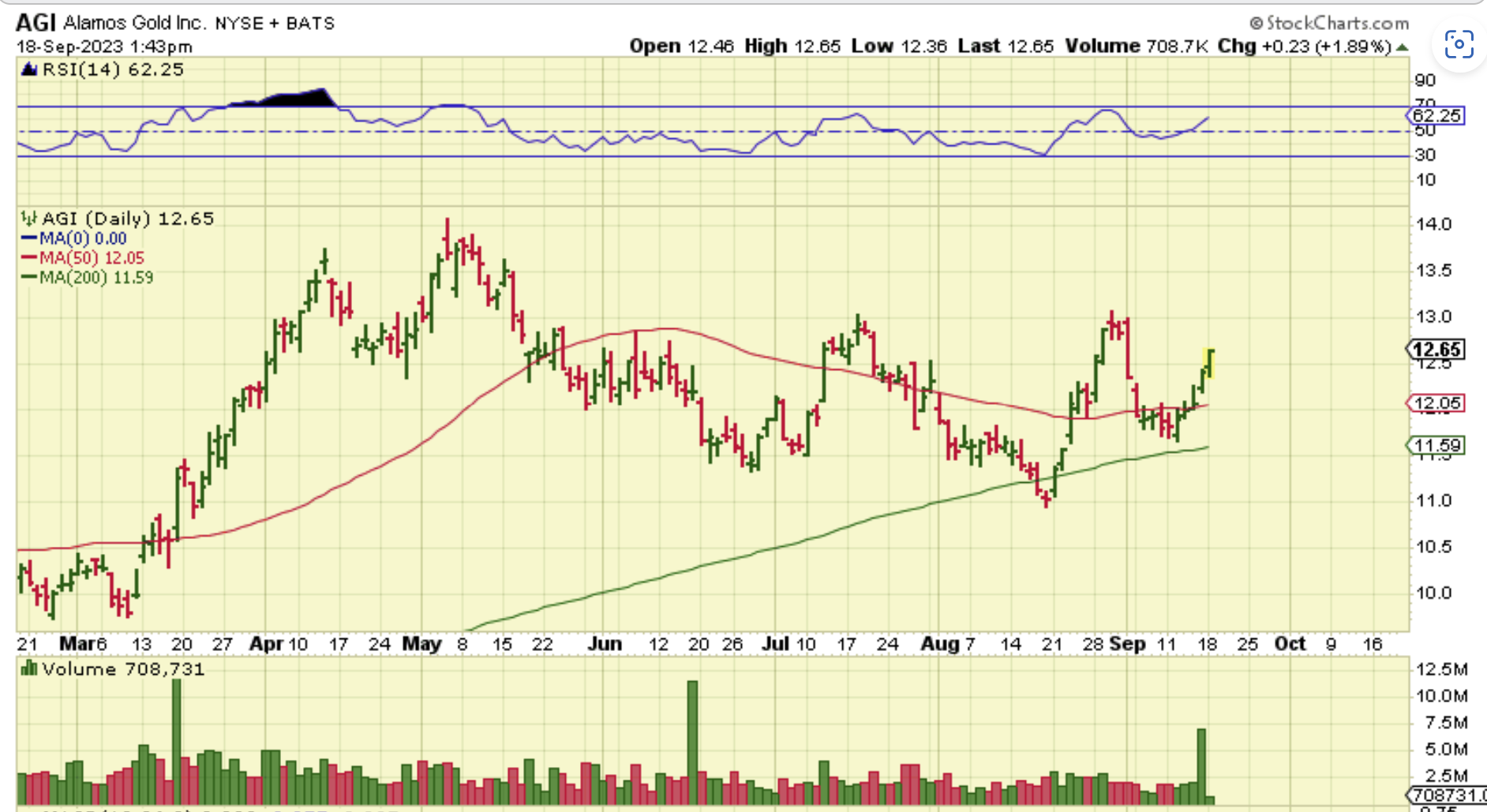Click the "Oct" month label on date axis
The width and height of the screenshot is (1487, 812).
(1290, 644)
